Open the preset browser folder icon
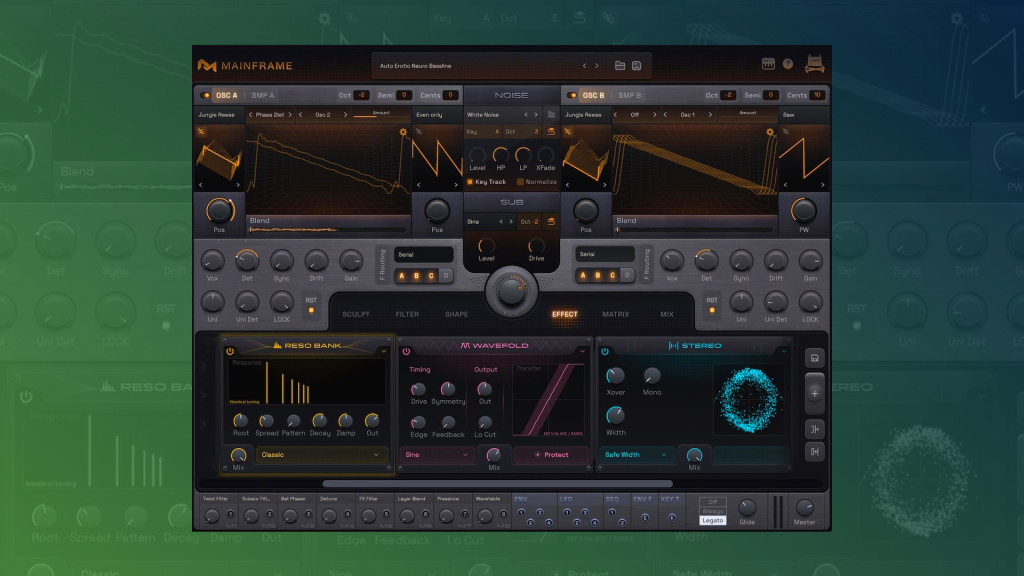1024x576 pixels. [x=620, y=66]
